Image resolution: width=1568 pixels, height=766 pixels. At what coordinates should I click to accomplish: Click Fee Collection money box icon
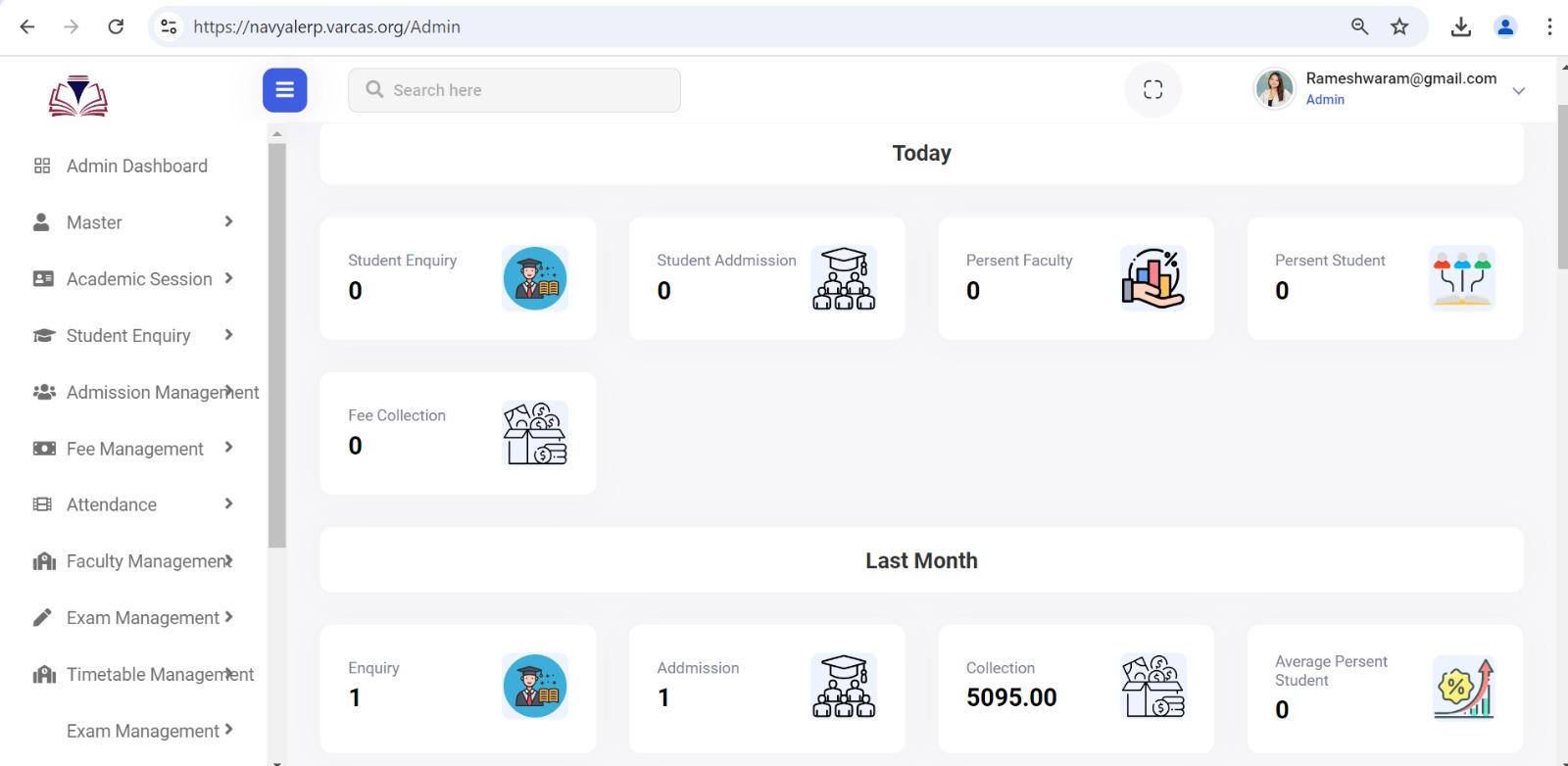click(x=535, y=433)
